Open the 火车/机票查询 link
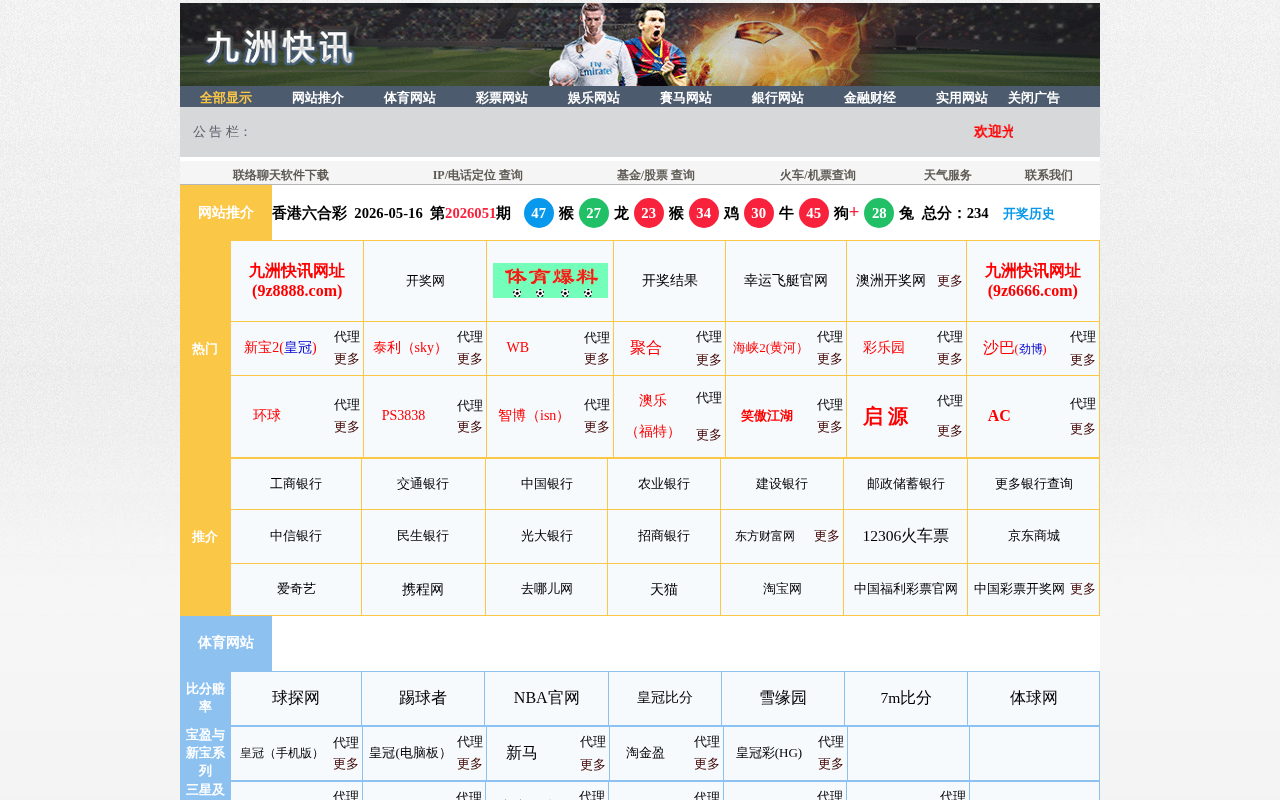Viewport: 1280px width, 800px height. (818, 175)
